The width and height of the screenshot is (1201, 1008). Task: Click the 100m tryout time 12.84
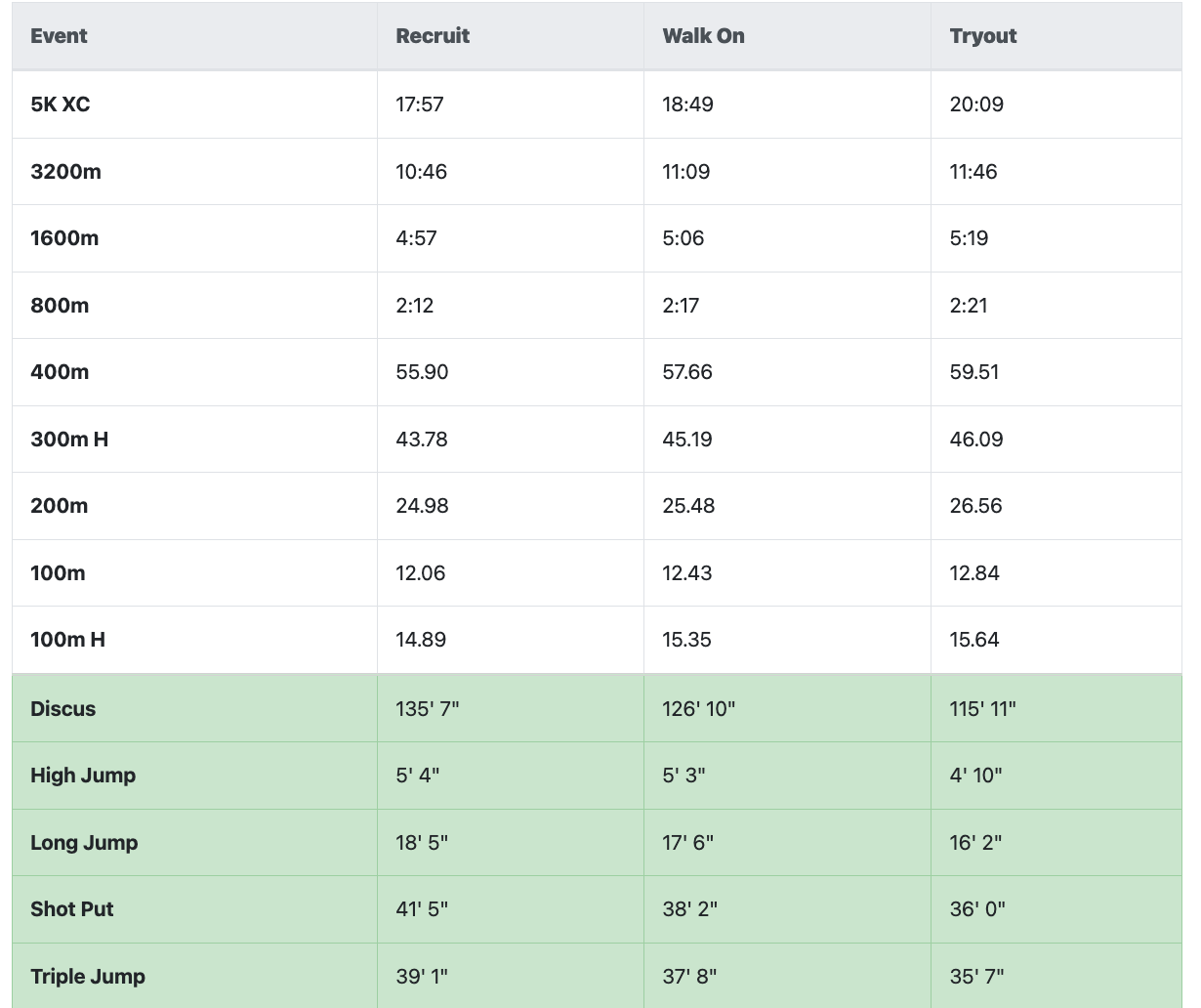click(974, 573)
